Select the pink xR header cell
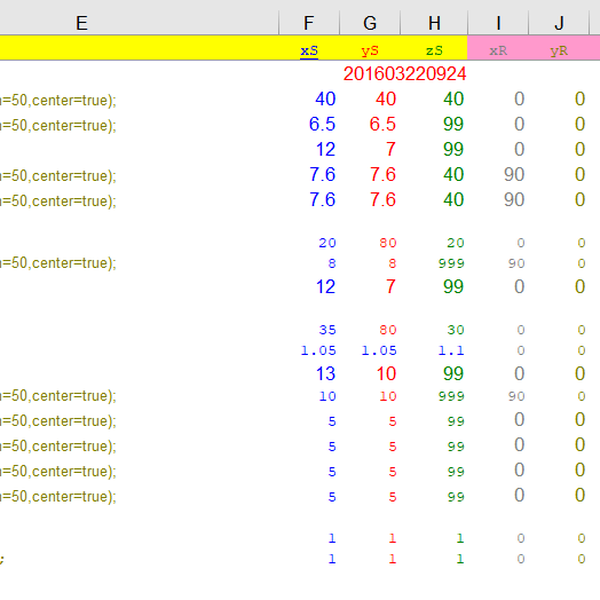The height and width of the screenshot is (600, 600). [497, 49]
